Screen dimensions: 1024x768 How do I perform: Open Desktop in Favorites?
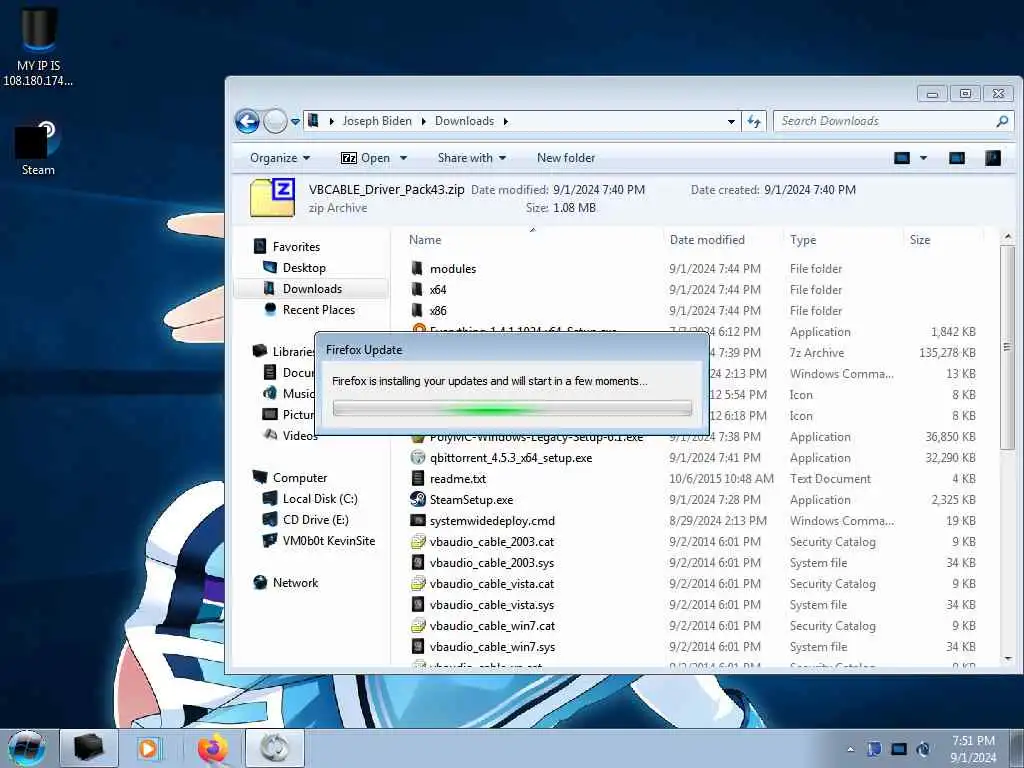point(304,268)
